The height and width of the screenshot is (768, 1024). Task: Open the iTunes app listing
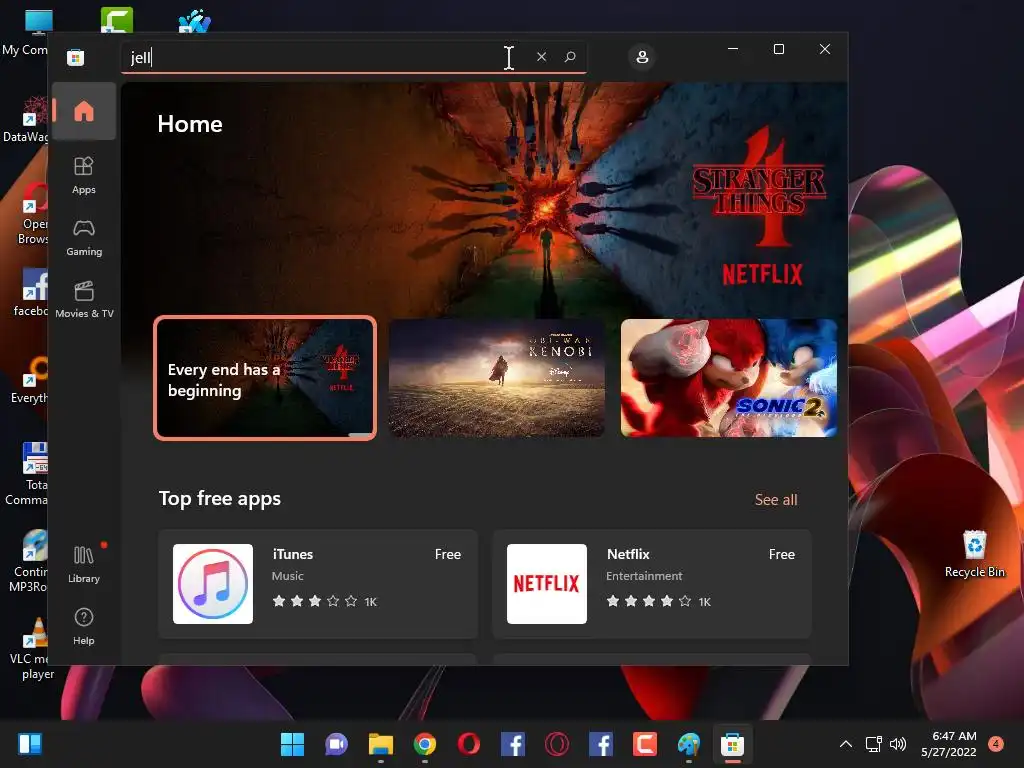pyautogui.click(x=318, y=584)
